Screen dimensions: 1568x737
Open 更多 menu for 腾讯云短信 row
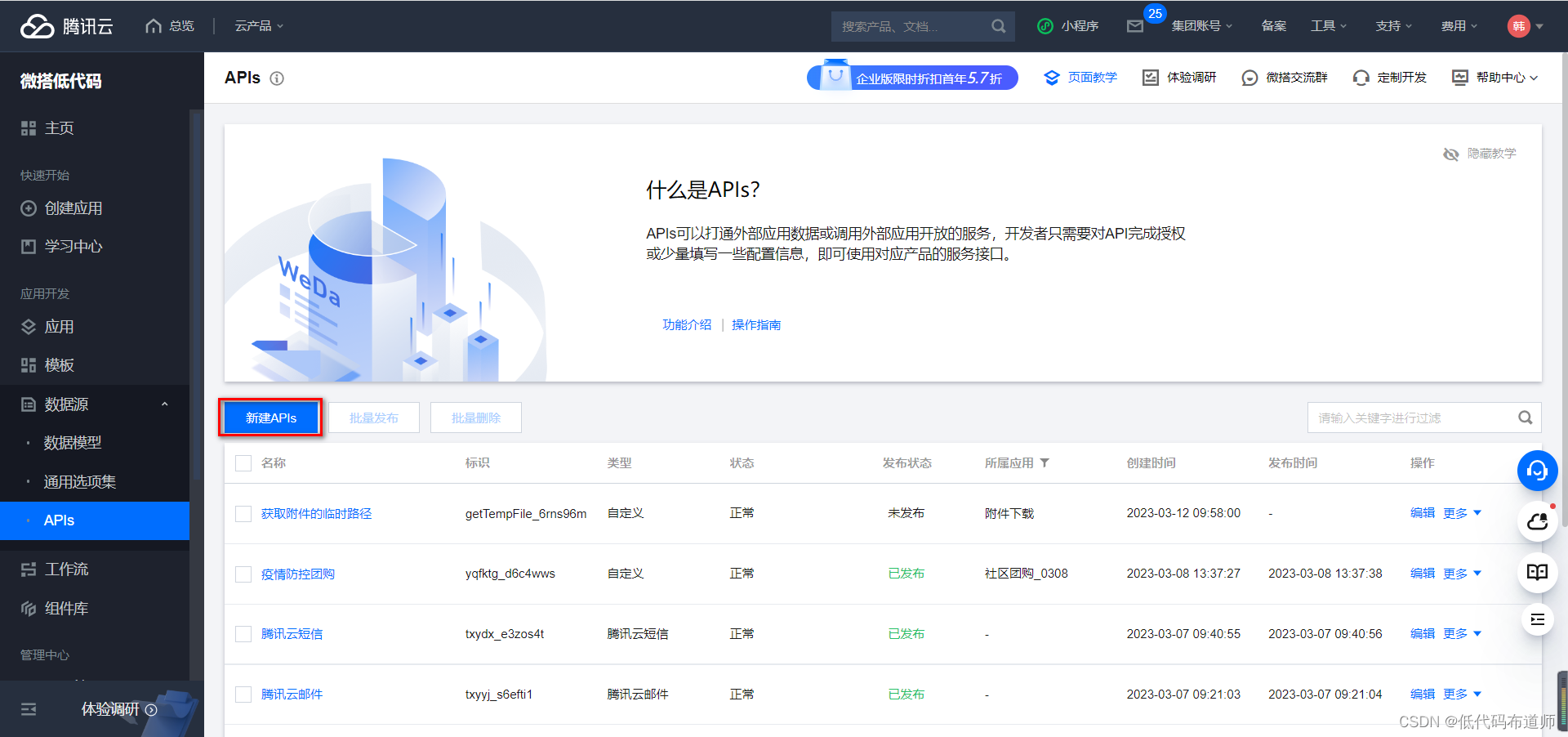click(1462, 634)
